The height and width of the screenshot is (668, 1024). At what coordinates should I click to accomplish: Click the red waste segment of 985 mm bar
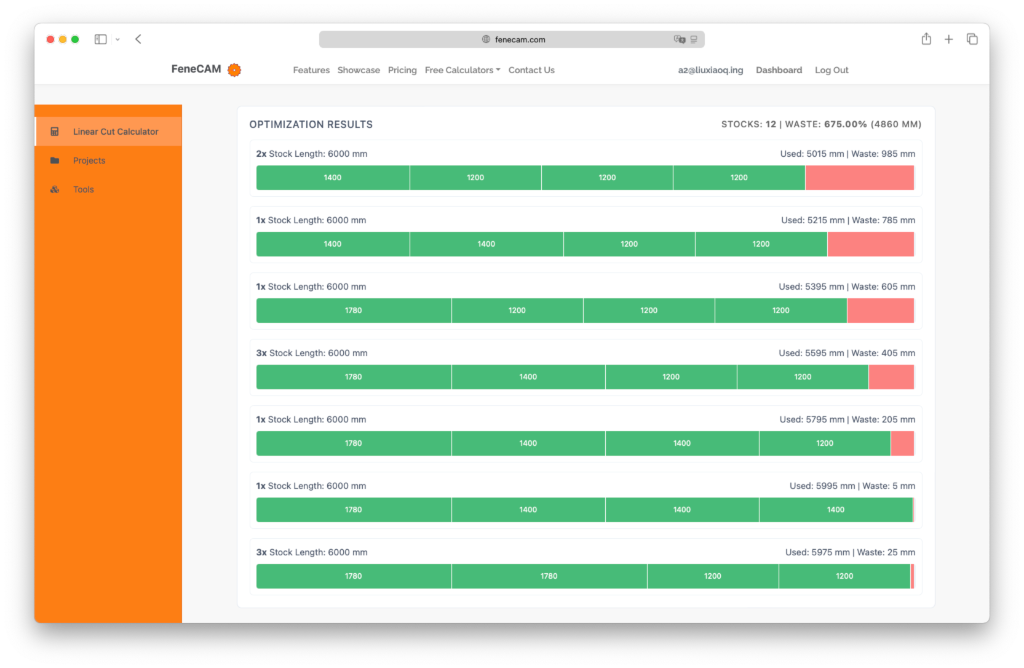pyautogui.click(x=859, y=178)
